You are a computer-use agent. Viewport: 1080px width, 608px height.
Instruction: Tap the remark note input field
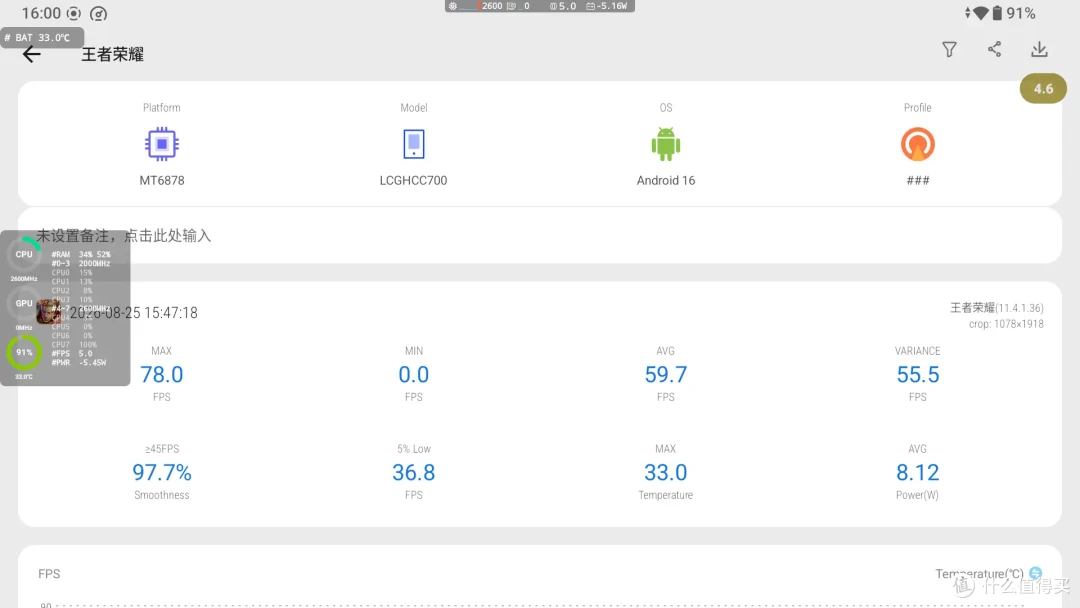point(539,235)
